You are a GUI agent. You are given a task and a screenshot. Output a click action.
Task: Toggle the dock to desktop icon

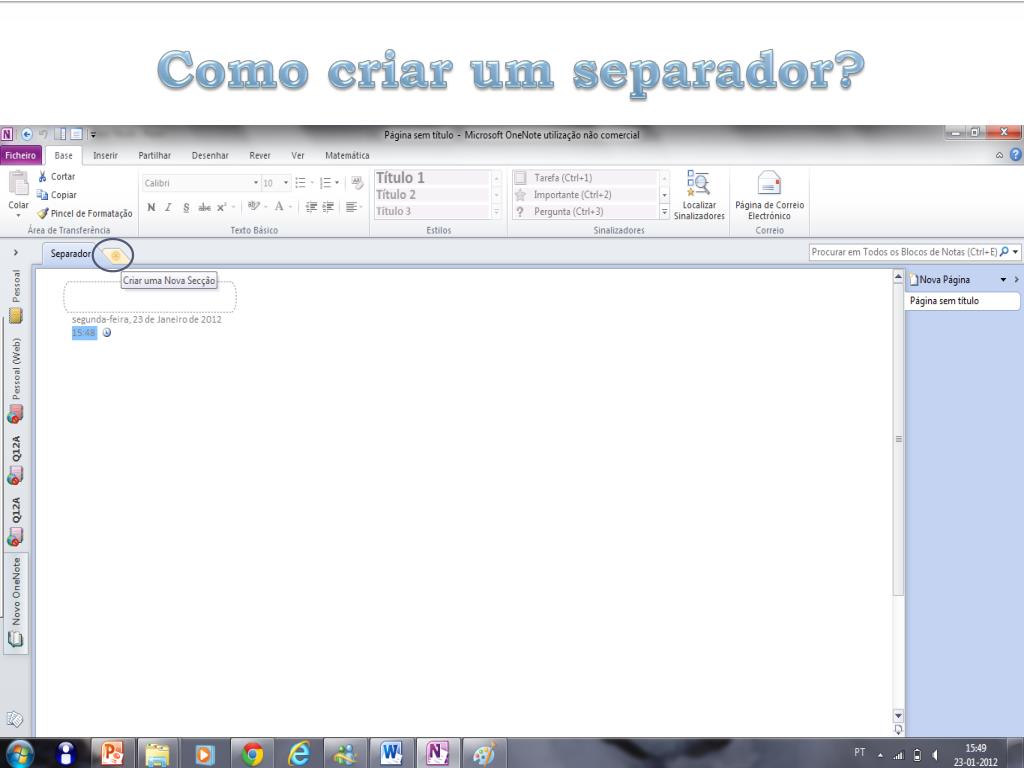tap(60, 135)
